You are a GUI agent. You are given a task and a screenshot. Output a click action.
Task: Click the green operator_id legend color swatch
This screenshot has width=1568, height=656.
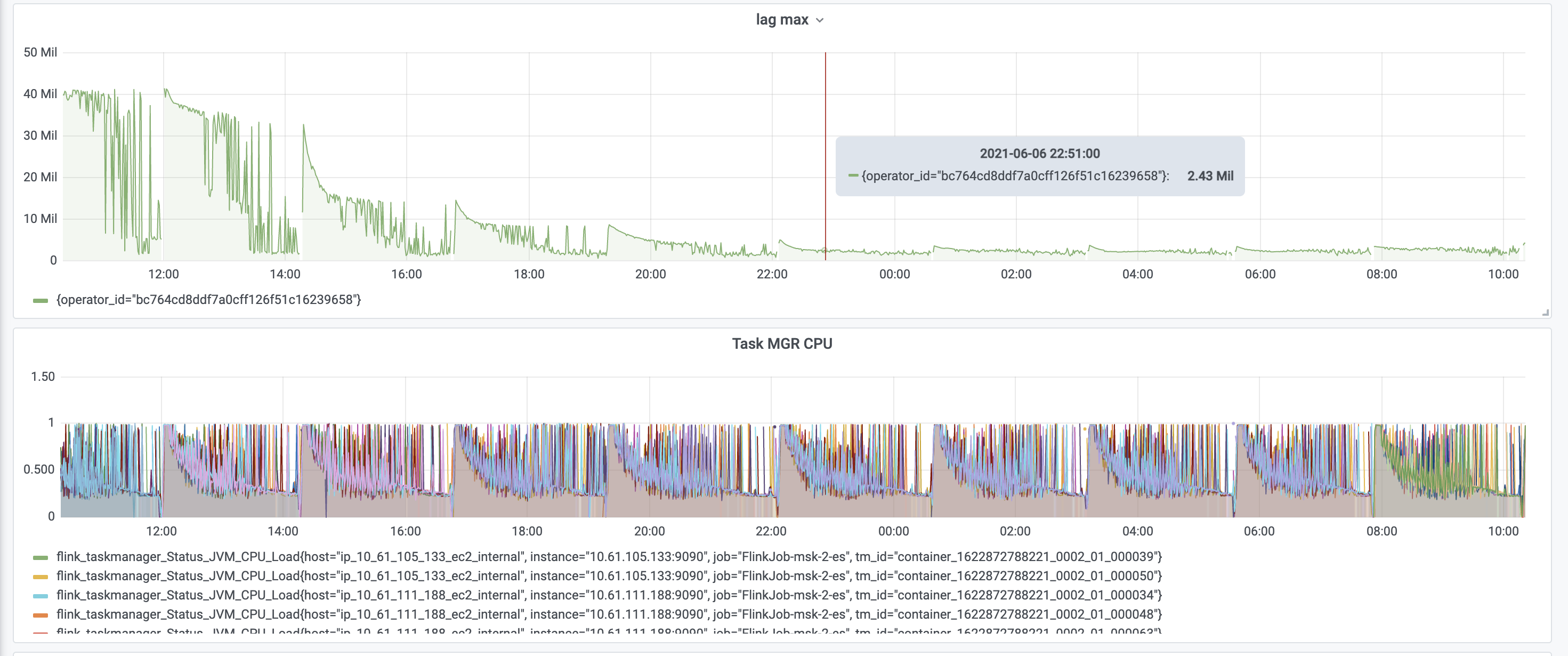(x=40, y=300)
